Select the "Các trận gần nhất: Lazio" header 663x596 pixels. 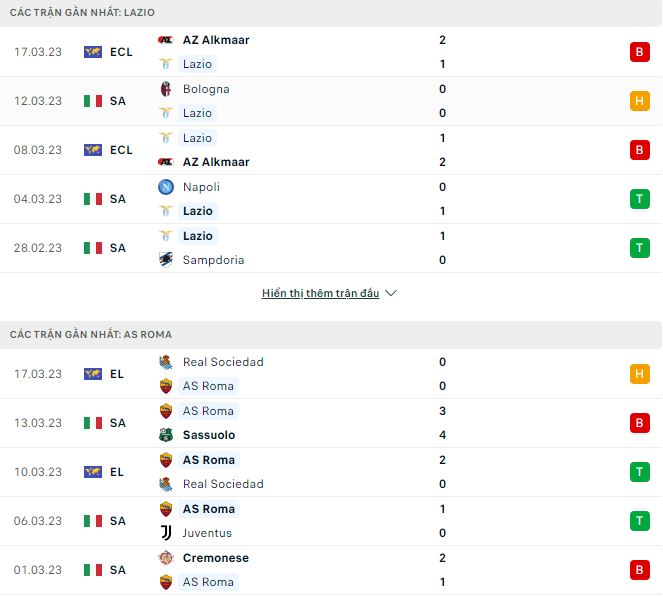coord(83,12)
